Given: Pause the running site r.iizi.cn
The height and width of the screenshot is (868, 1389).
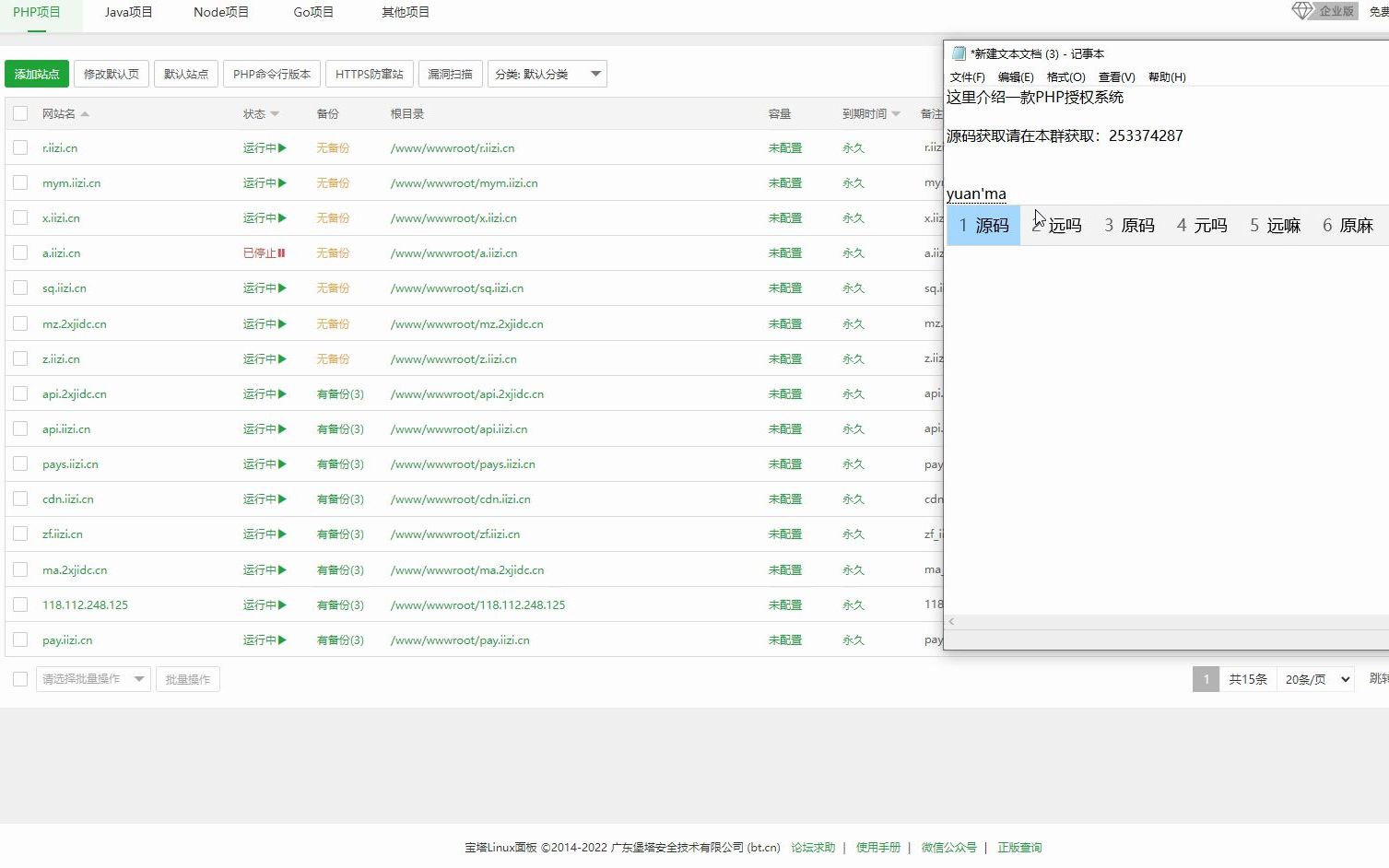Looking at the screenshot, I should pos(281,147).
